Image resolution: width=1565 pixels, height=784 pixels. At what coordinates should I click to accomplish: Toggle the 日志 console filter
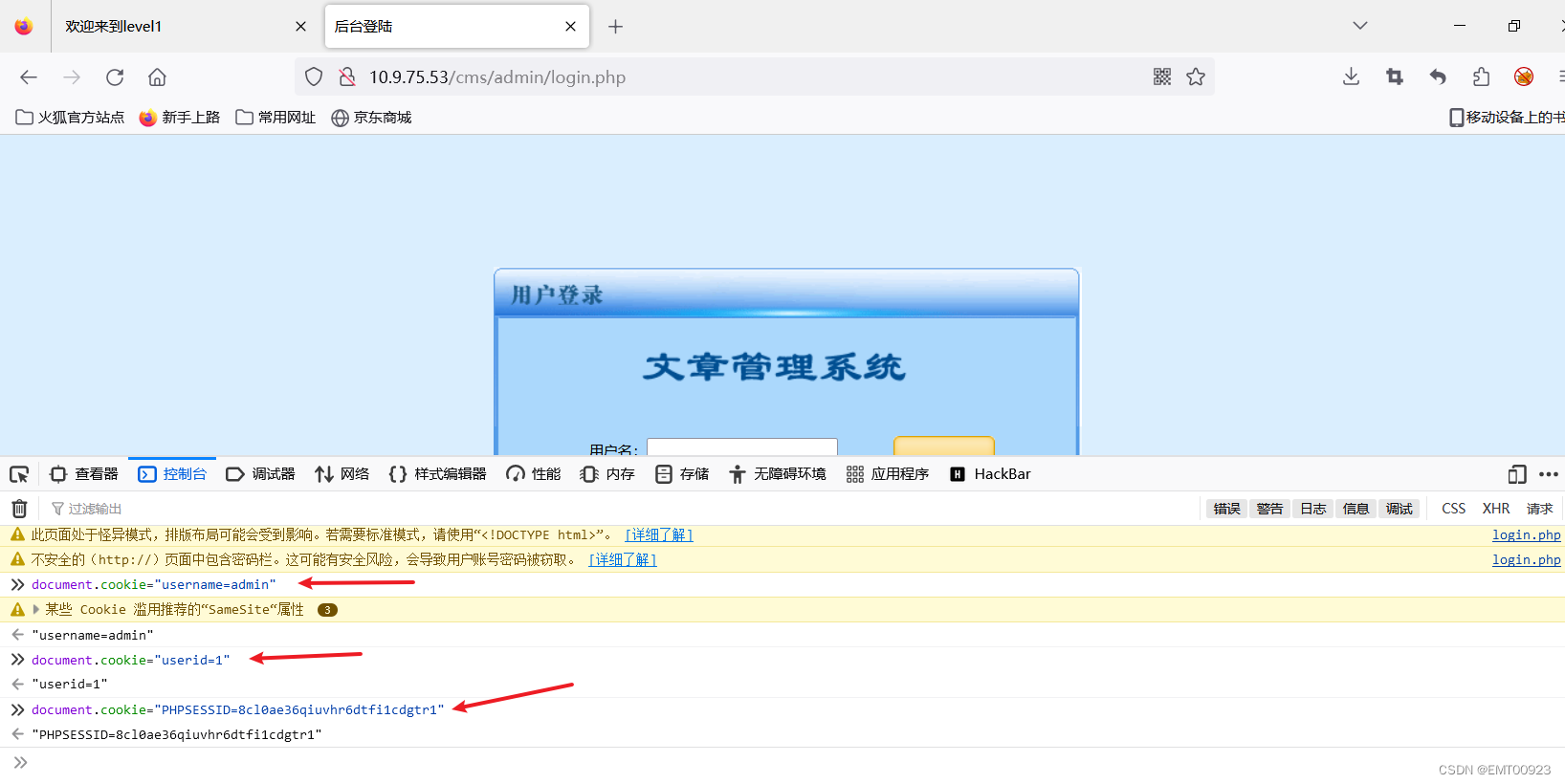[x=1312, y=509]
